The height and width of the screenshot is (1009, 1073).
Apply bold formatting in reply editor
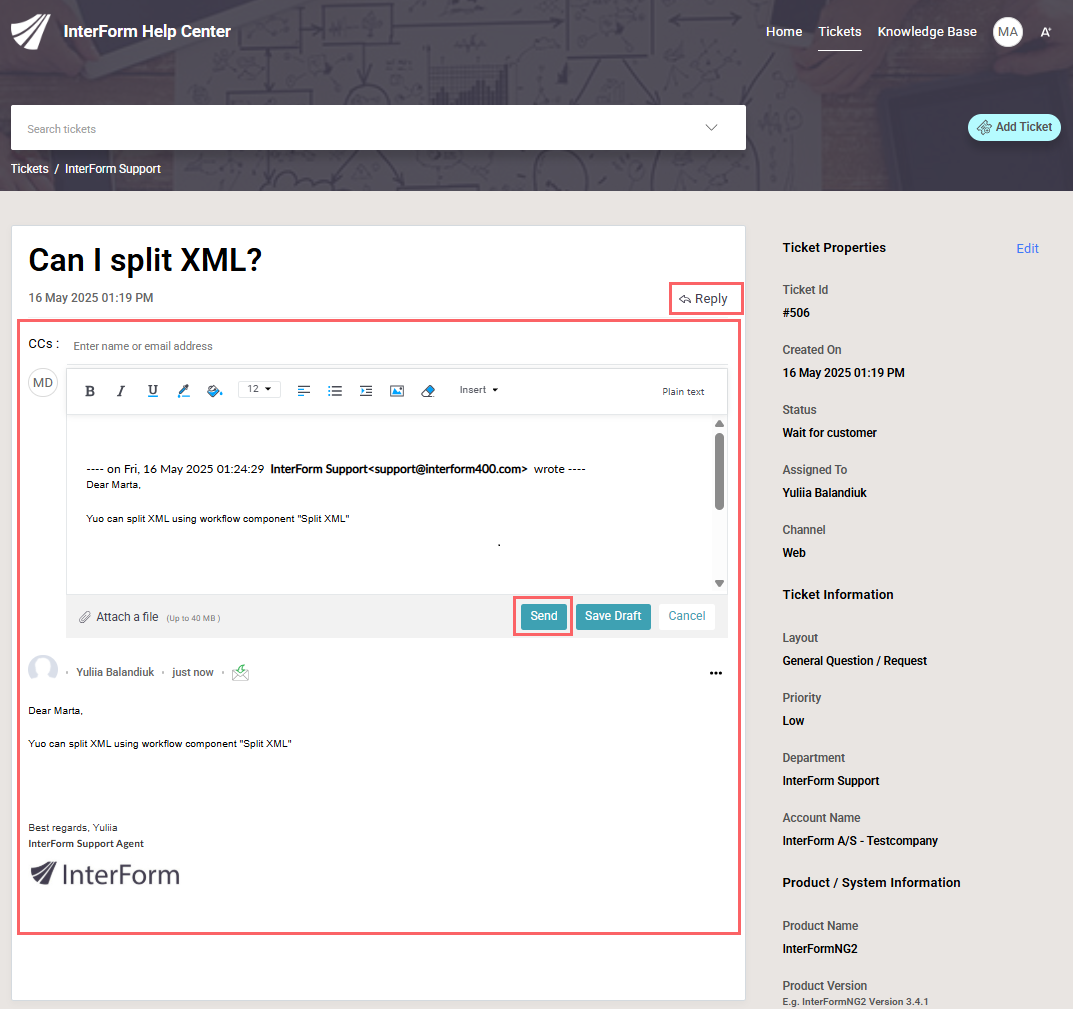90,391
